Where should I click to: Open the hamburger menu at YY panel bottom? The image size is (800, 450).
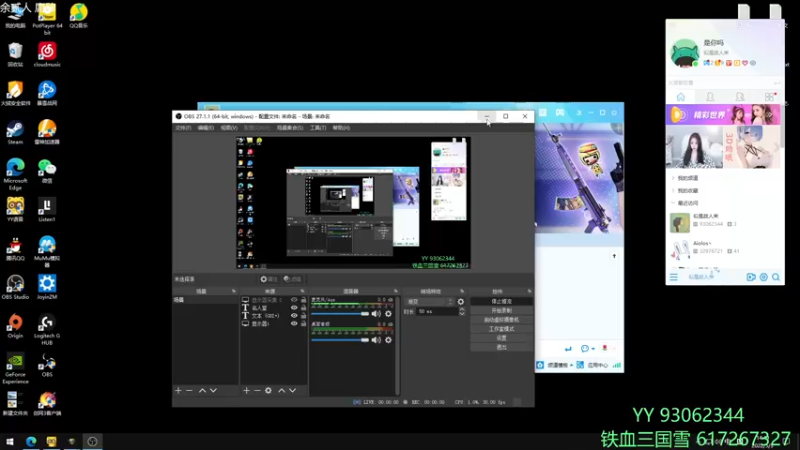673,277
